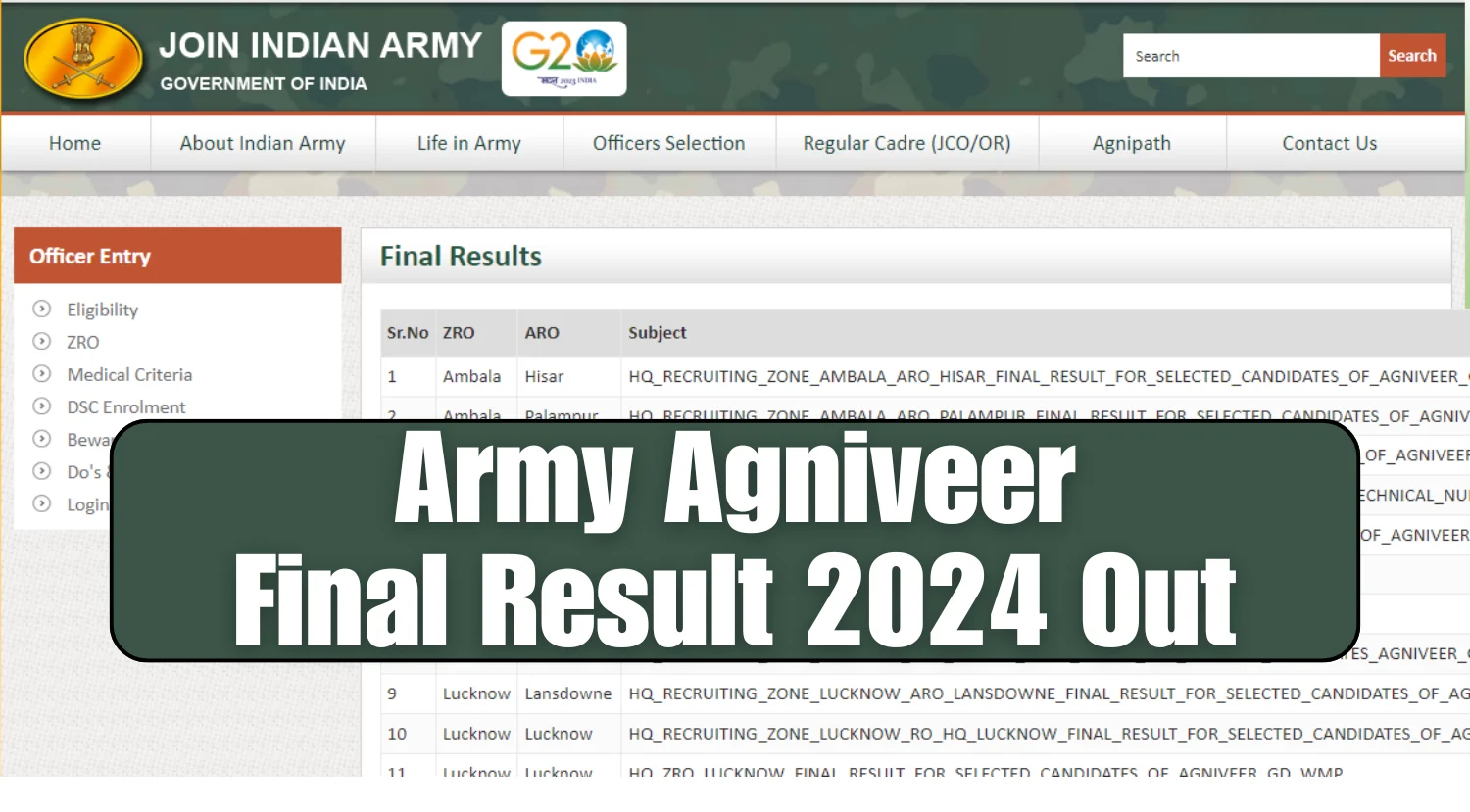The image size is (1470, 812).
Task: Click the Indian Army emblem logo
Action: coord(83,60)
